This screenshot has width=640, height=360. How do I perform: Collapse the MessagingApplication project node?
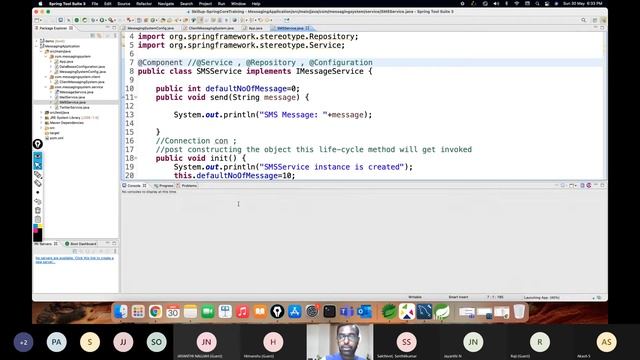click(x=36, y=46)
